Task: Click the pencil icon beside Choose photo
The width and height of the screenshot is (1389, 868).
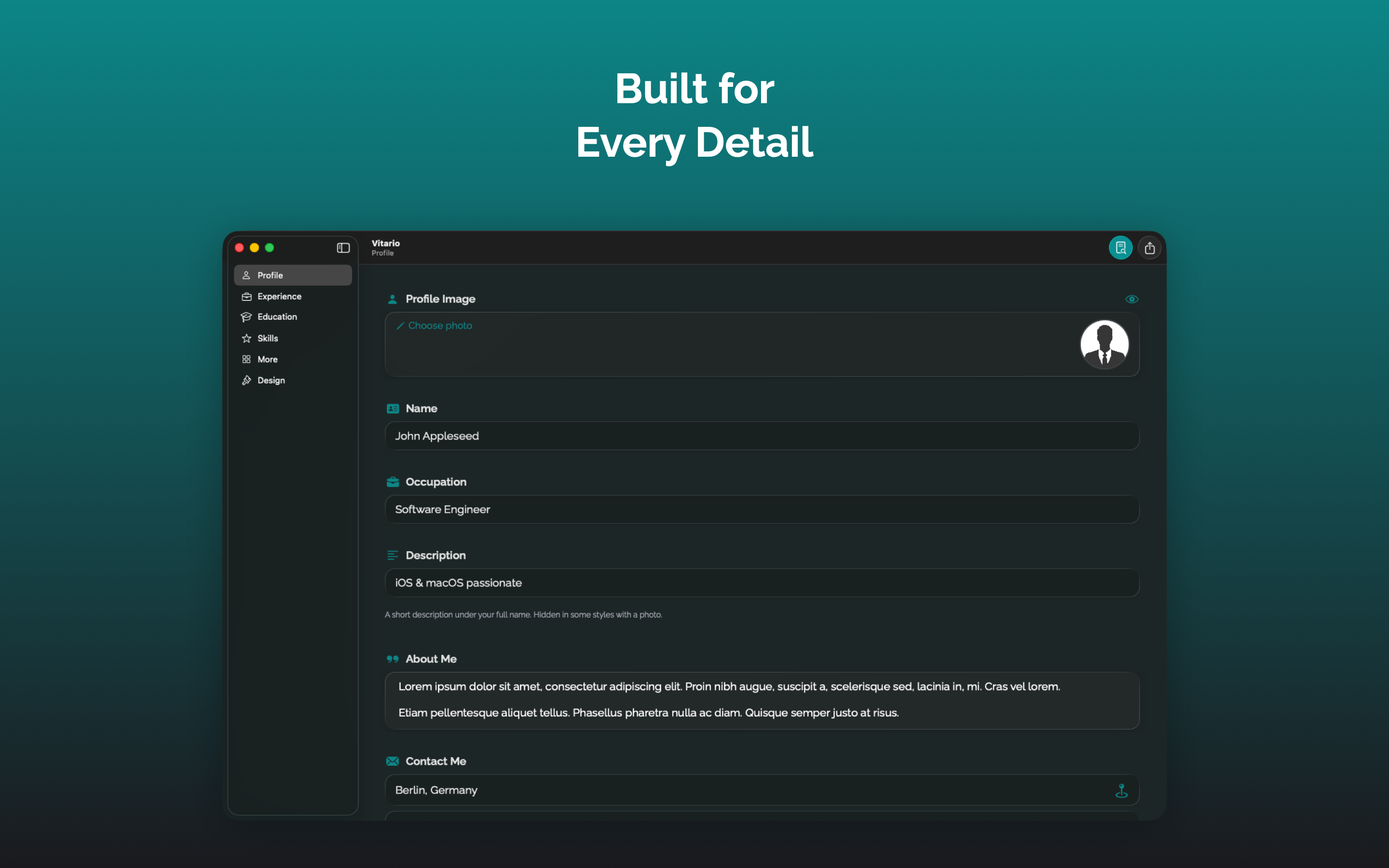Action: 400,325
